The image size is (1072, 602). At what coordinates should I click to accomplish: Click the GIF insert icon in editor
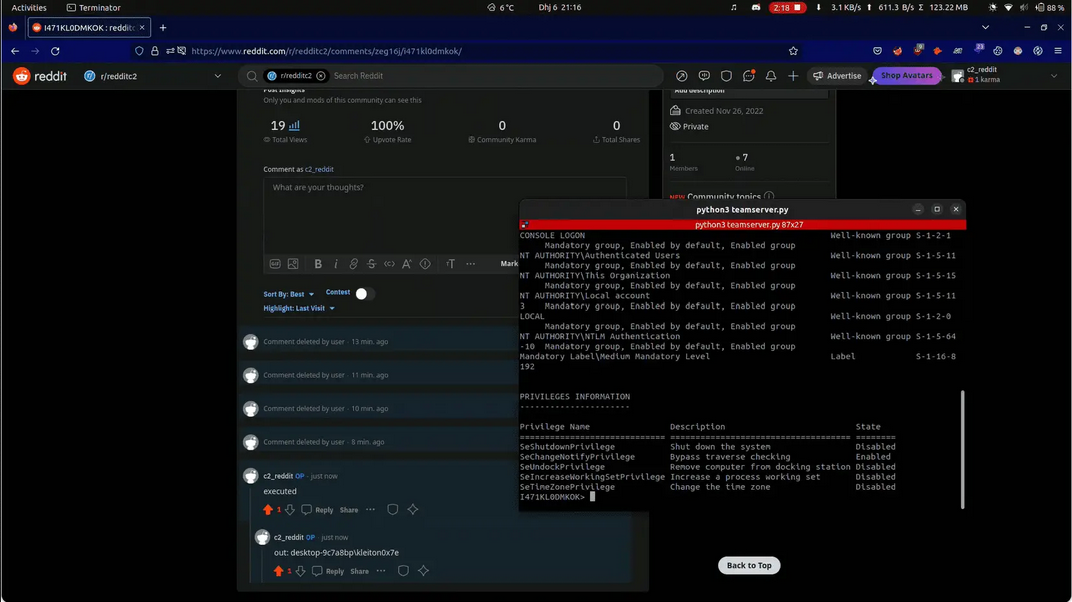(x=275, y=264)
